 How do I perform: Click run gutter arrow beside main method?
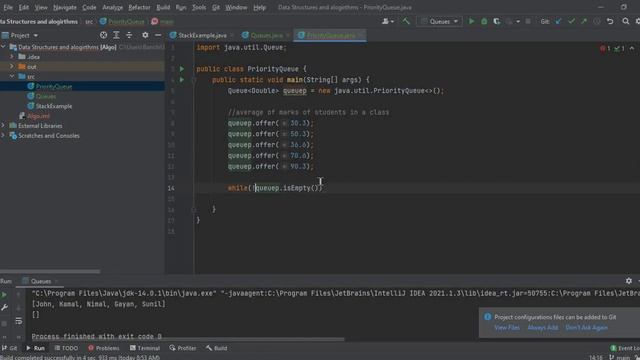(182, 80)
